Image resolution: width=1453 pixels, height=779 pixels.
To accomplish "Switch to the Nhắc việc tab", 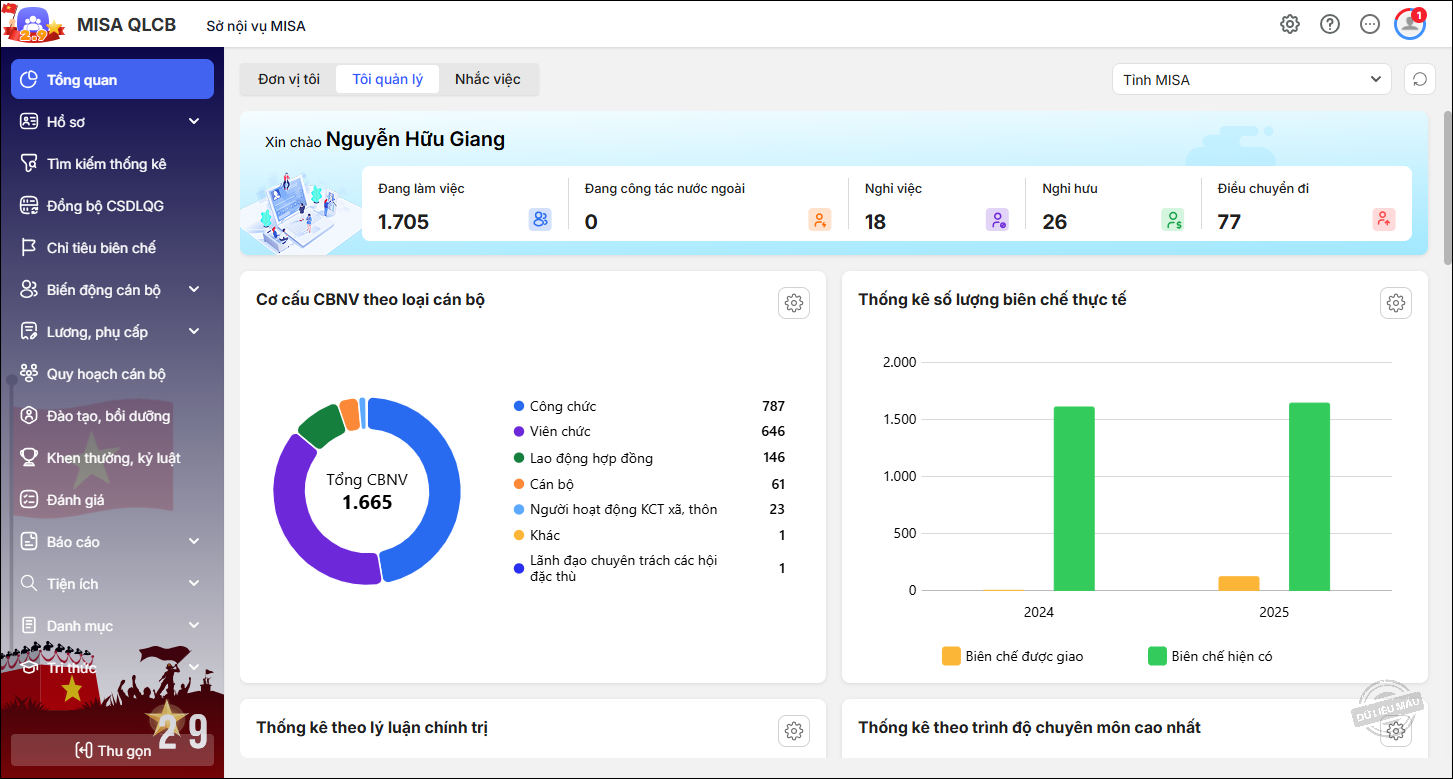I will (488, 79).
